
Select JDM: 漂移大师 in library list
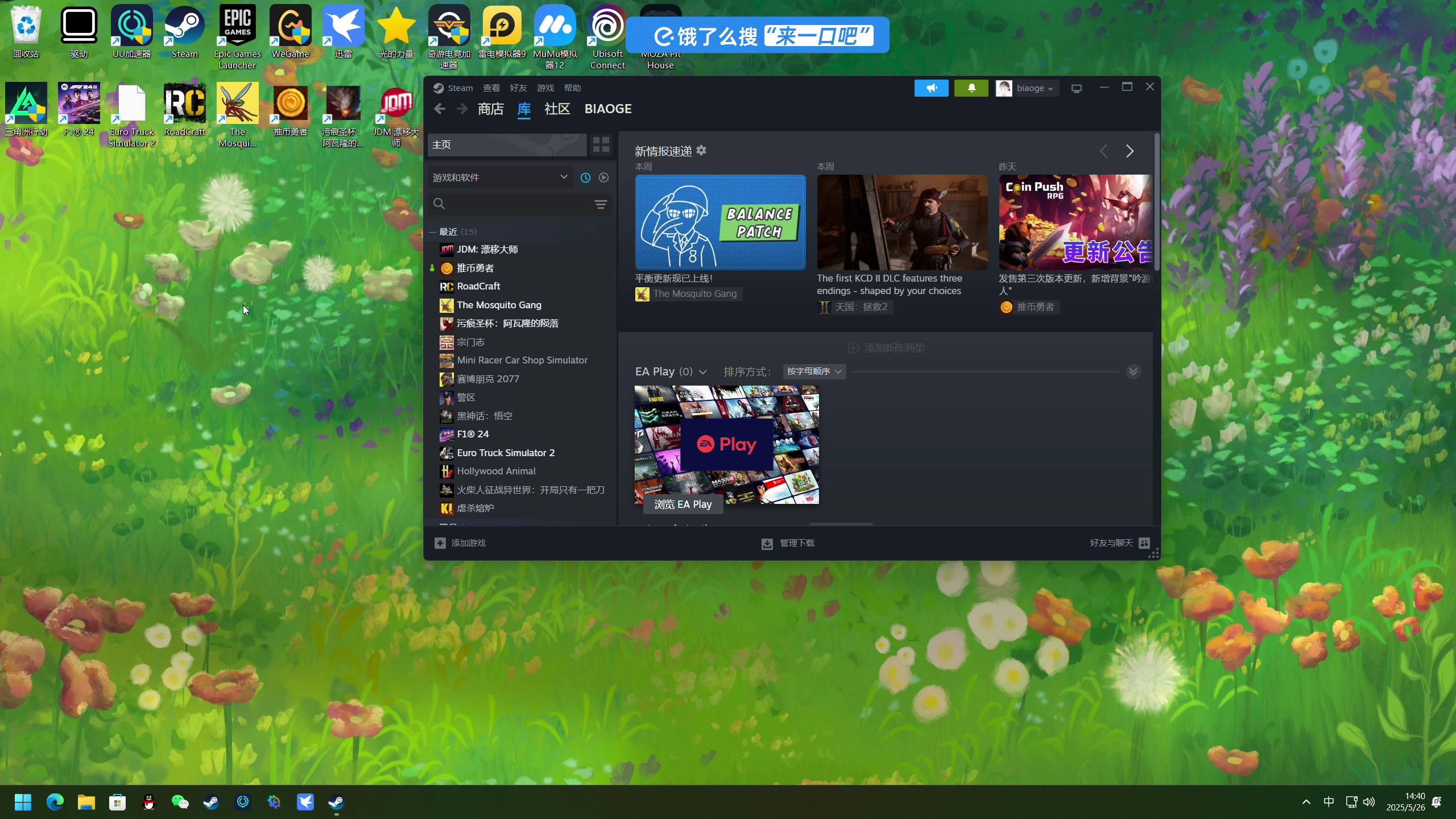click(487, 249)
